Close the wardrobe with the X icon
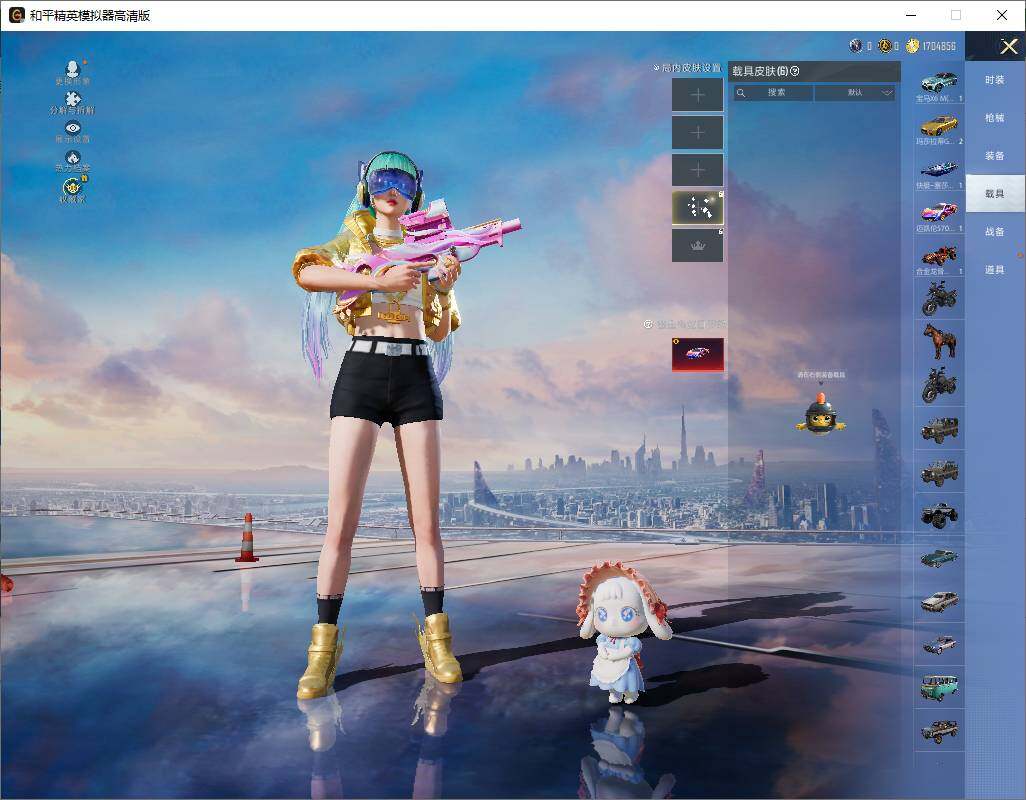 pos(1008,46)
